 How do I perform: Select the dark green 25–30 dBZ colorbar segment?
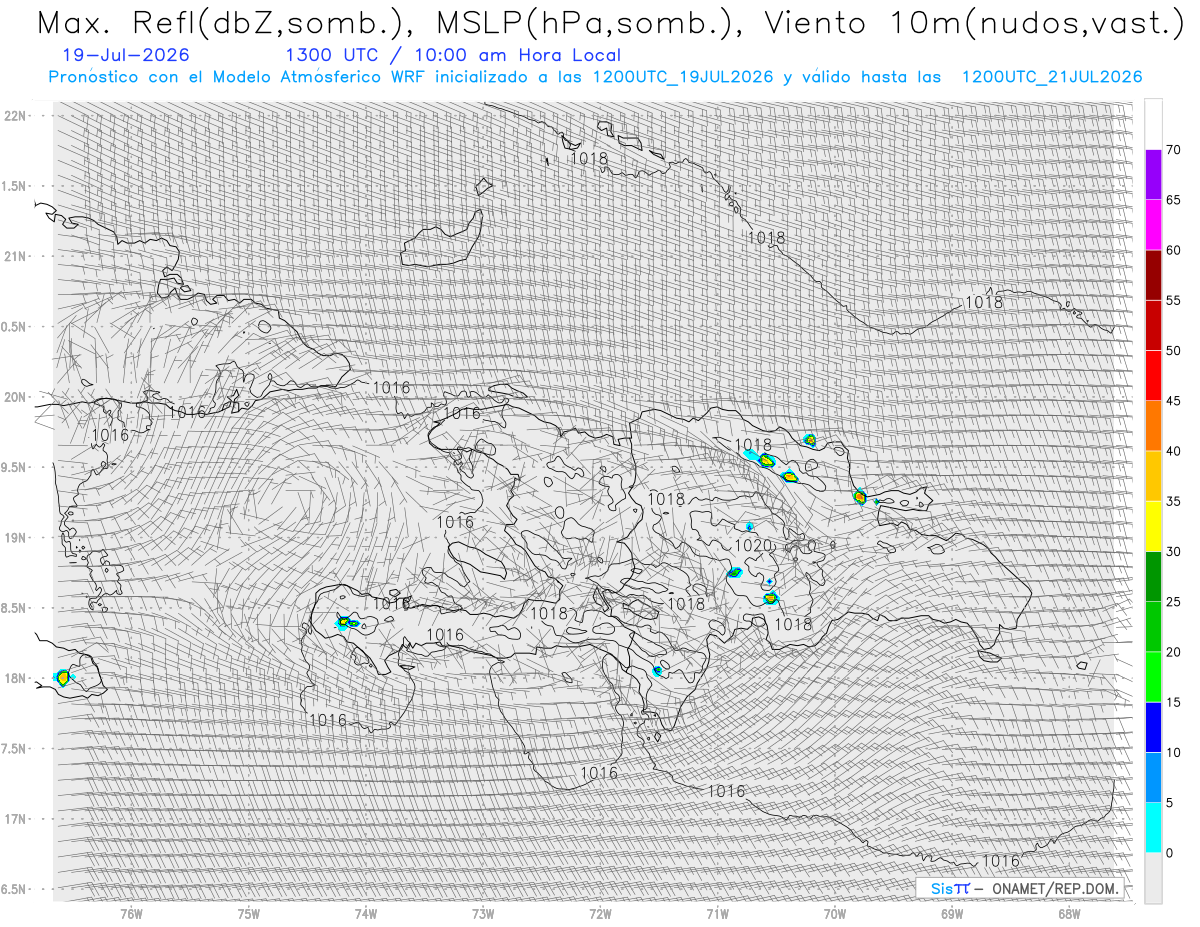pos(1153,576)
